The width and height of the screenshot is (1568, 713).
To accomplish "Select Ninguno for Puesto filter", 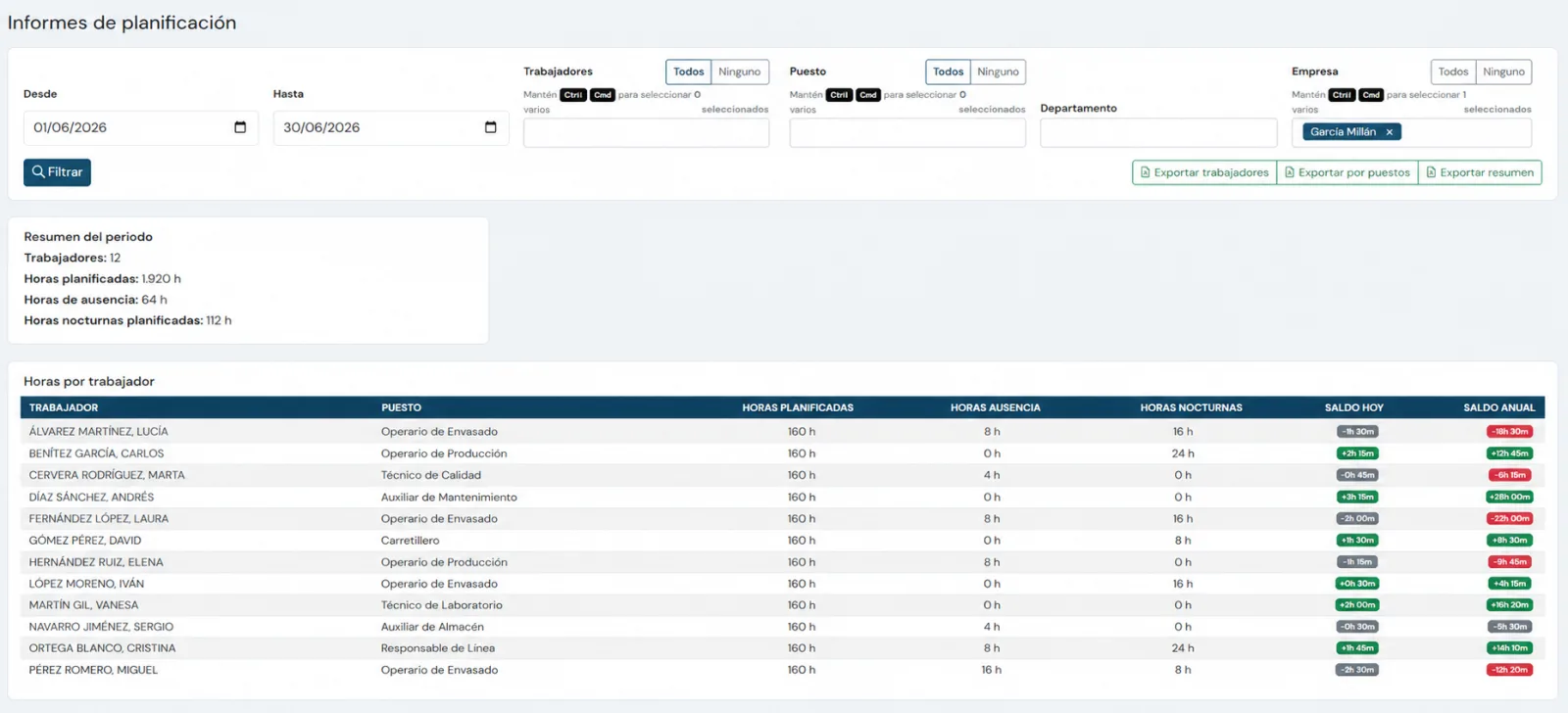I will pos(999,71).
